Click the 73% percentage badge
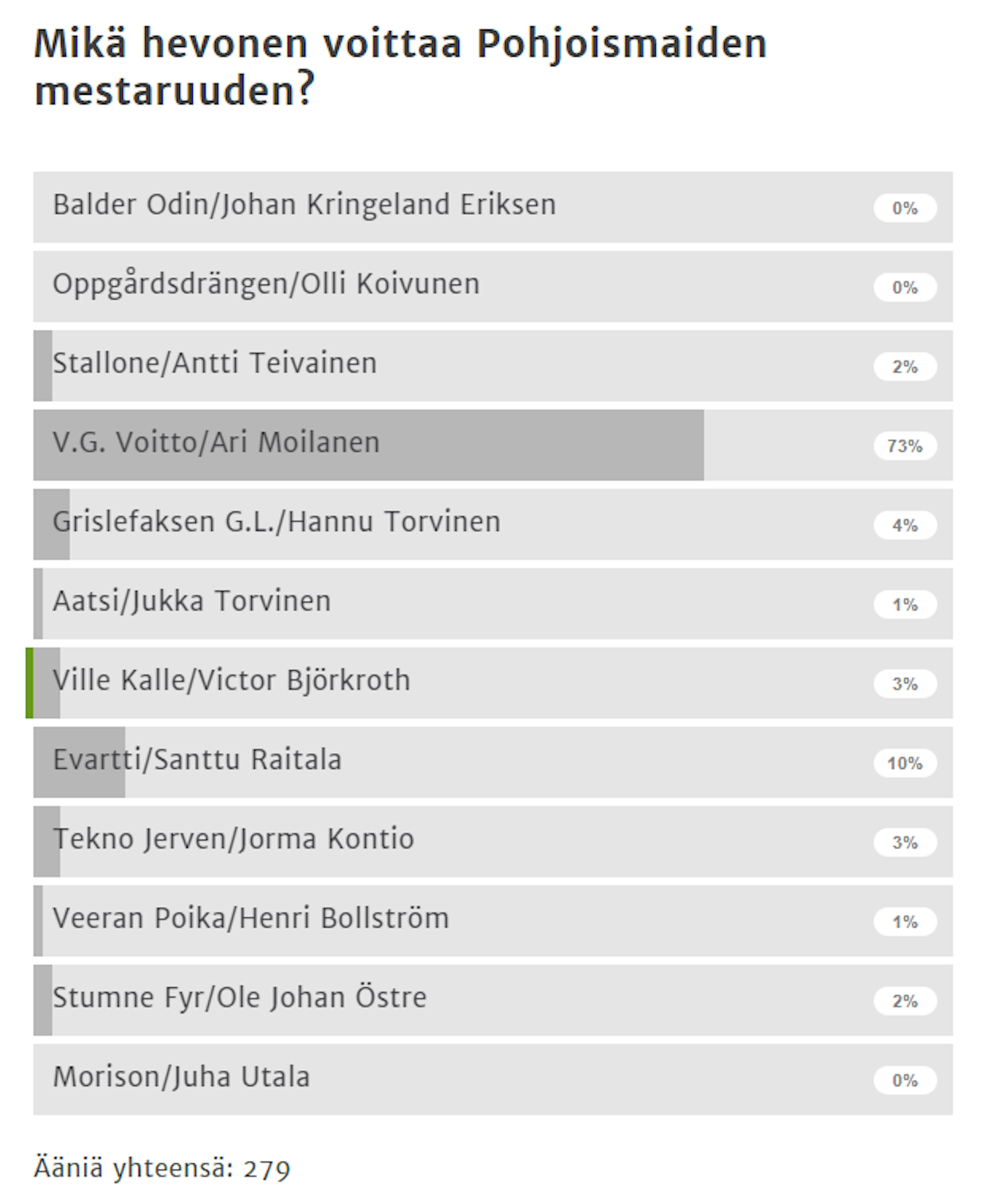This screenshot has height=1204, width=988. coord(905,446)
